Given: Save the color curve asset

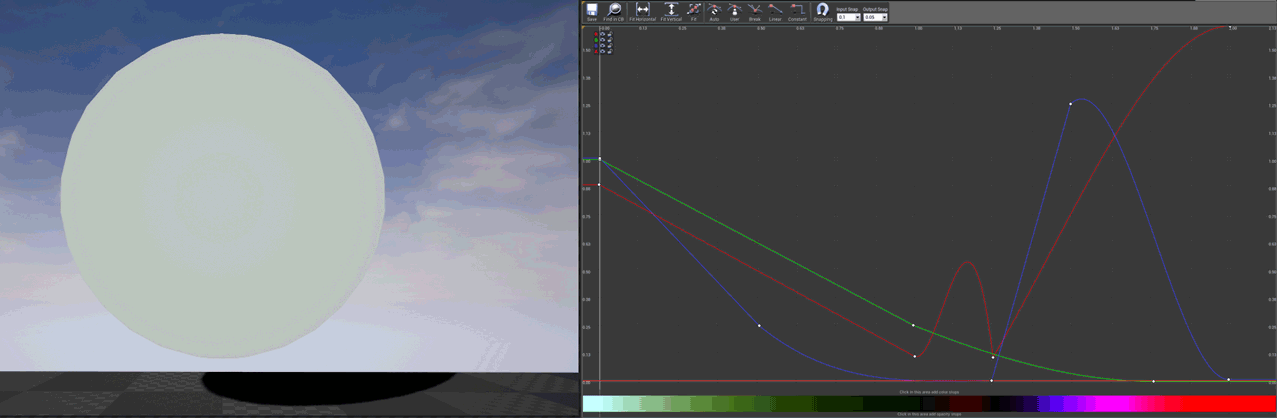Looking at the screenshot, I should coord(592,10).
